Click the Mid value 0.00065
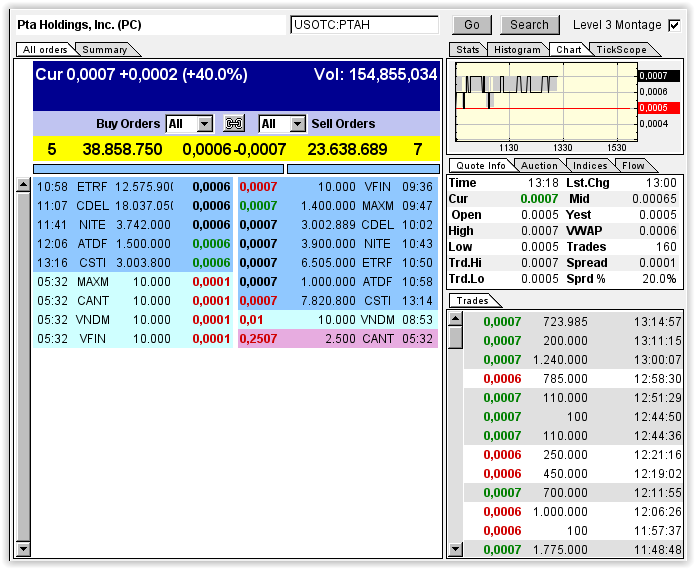Image resolution: width=695 pixels, height=569 pixels. (x=654, y=199)
